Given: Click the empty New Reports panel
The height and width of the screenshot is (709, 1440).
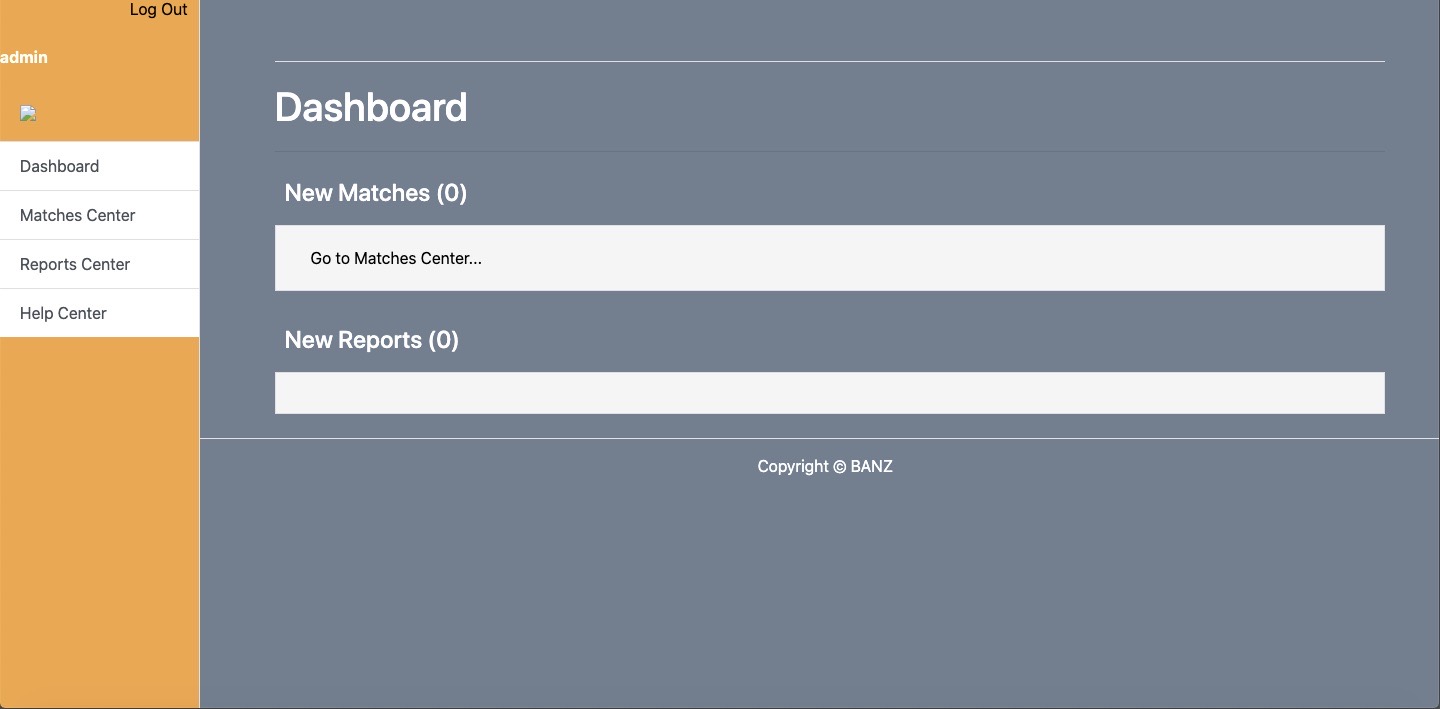Looking at the screenshot, I should pyautogui.click(x=830, y=393).
